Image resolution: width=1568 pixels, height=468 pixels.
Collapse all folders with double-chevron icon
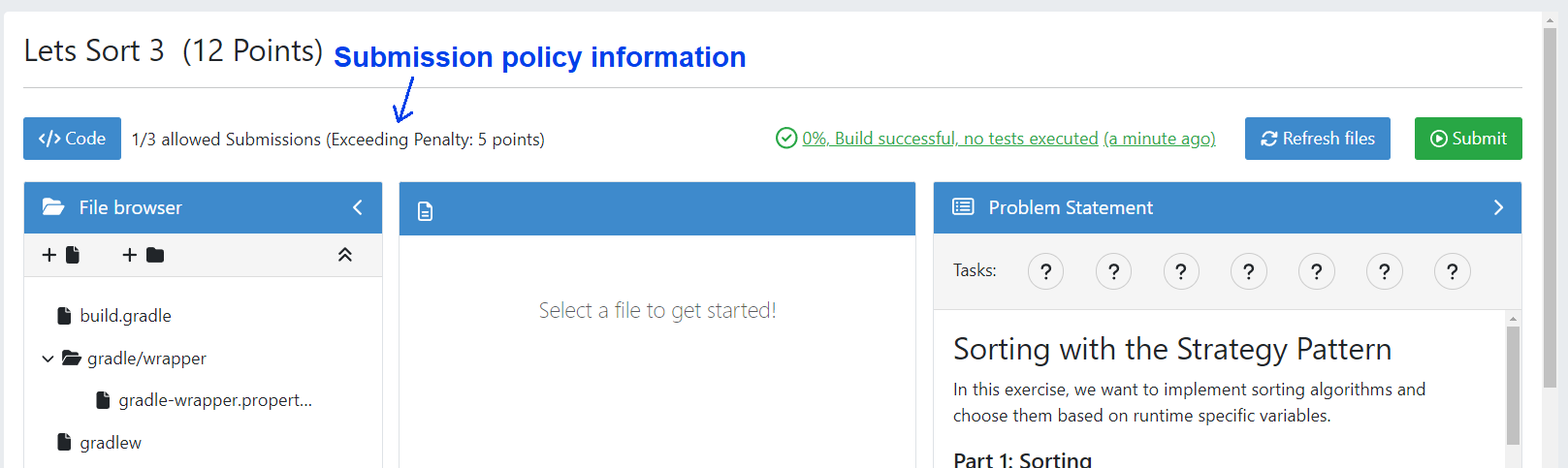[x=344, y=255]
